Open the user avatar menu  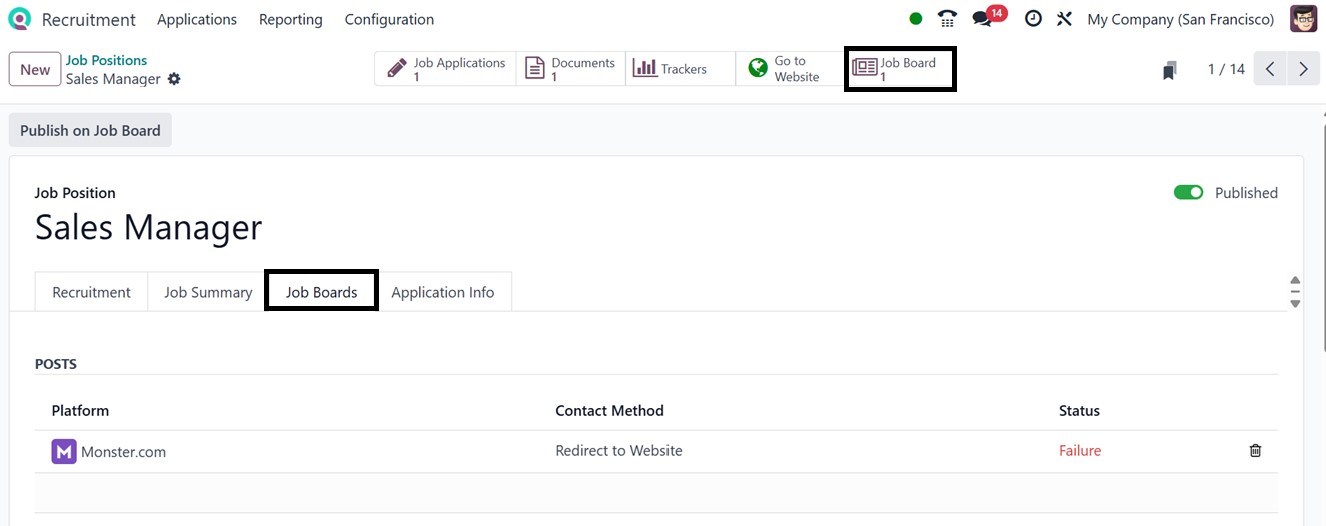(1303, 19)
